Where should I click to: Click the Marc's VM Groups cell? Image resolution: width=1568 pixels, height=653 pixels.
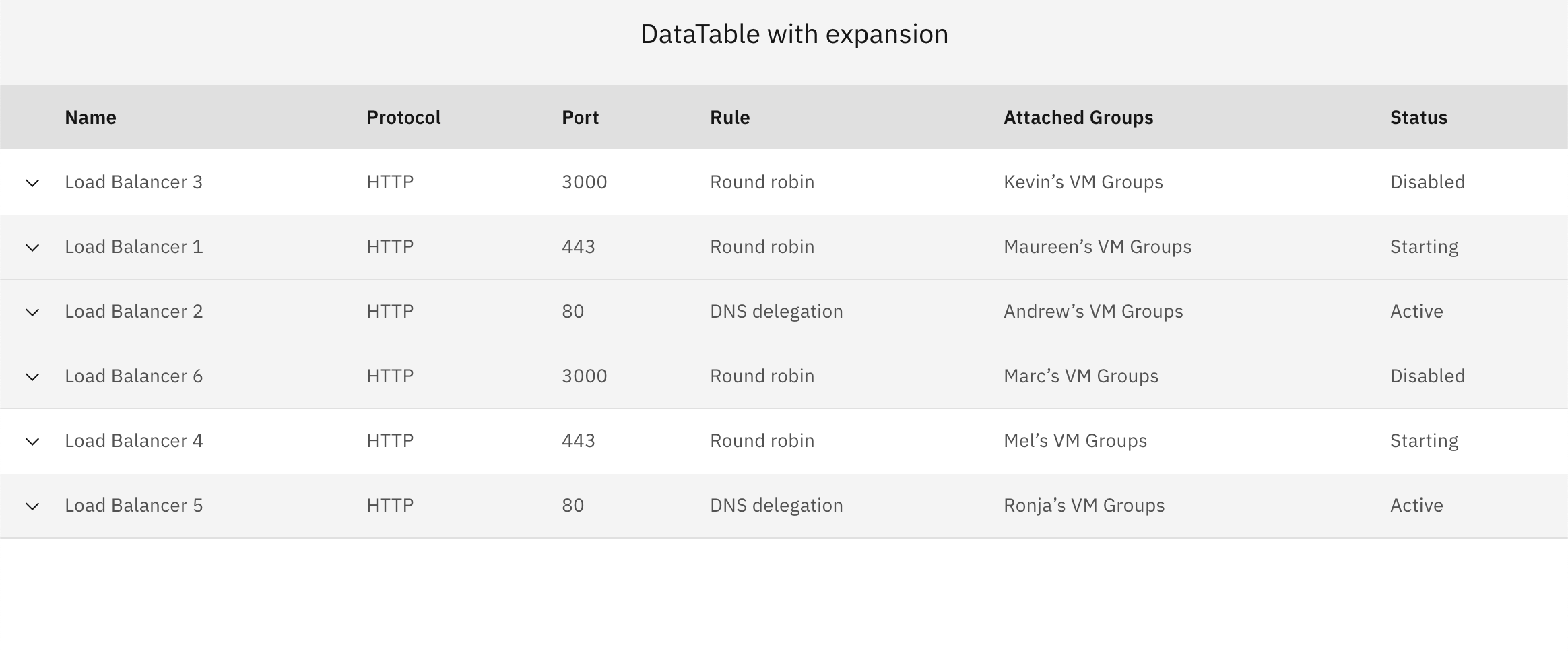pos(1081,376)
